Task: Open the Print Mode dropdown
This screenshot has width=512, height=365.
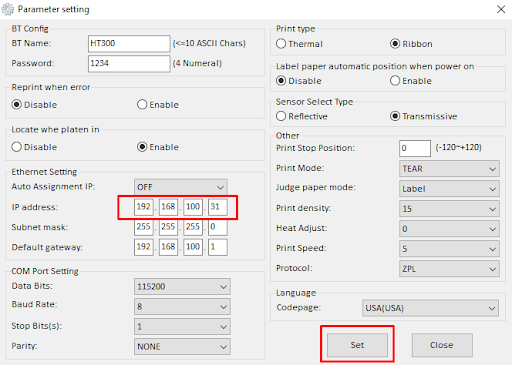Action: (449, 169)
